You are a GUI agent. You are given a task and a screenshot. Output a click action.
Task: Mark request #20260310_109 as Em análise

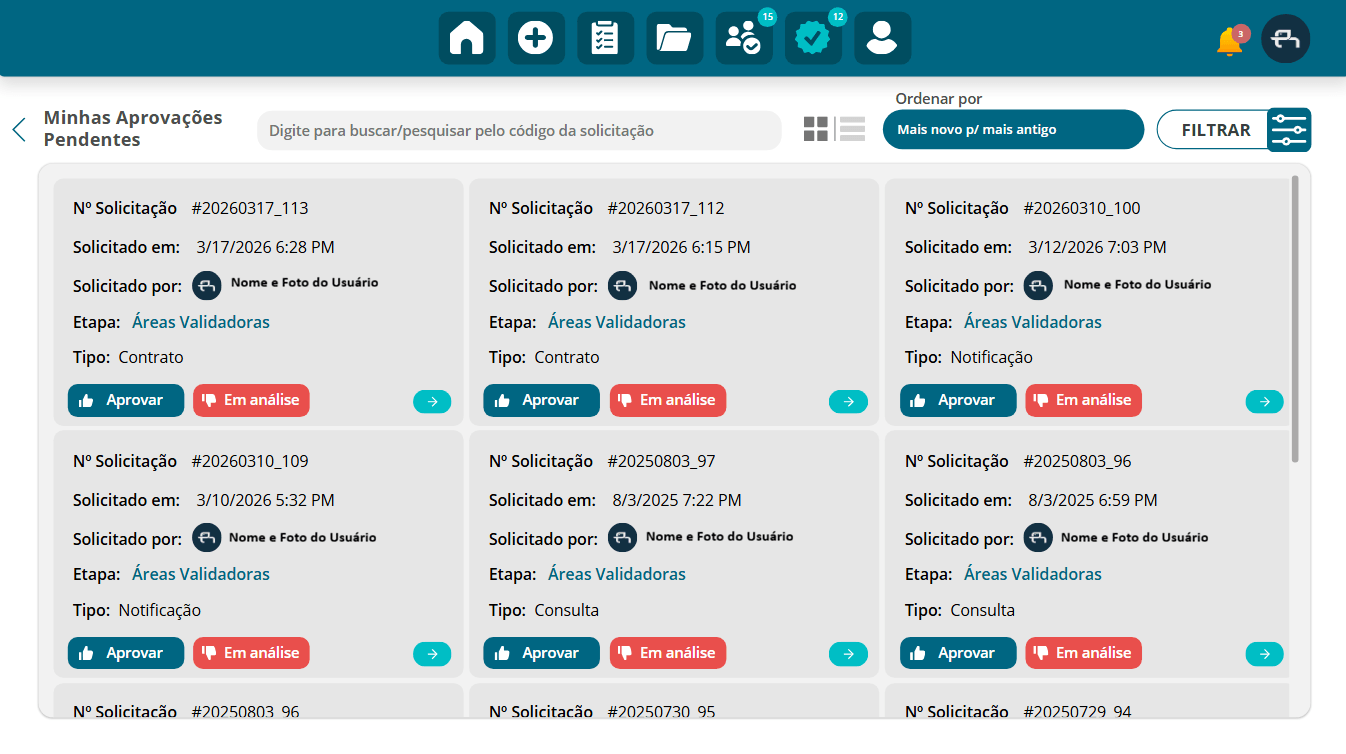(x=251, y=653)
